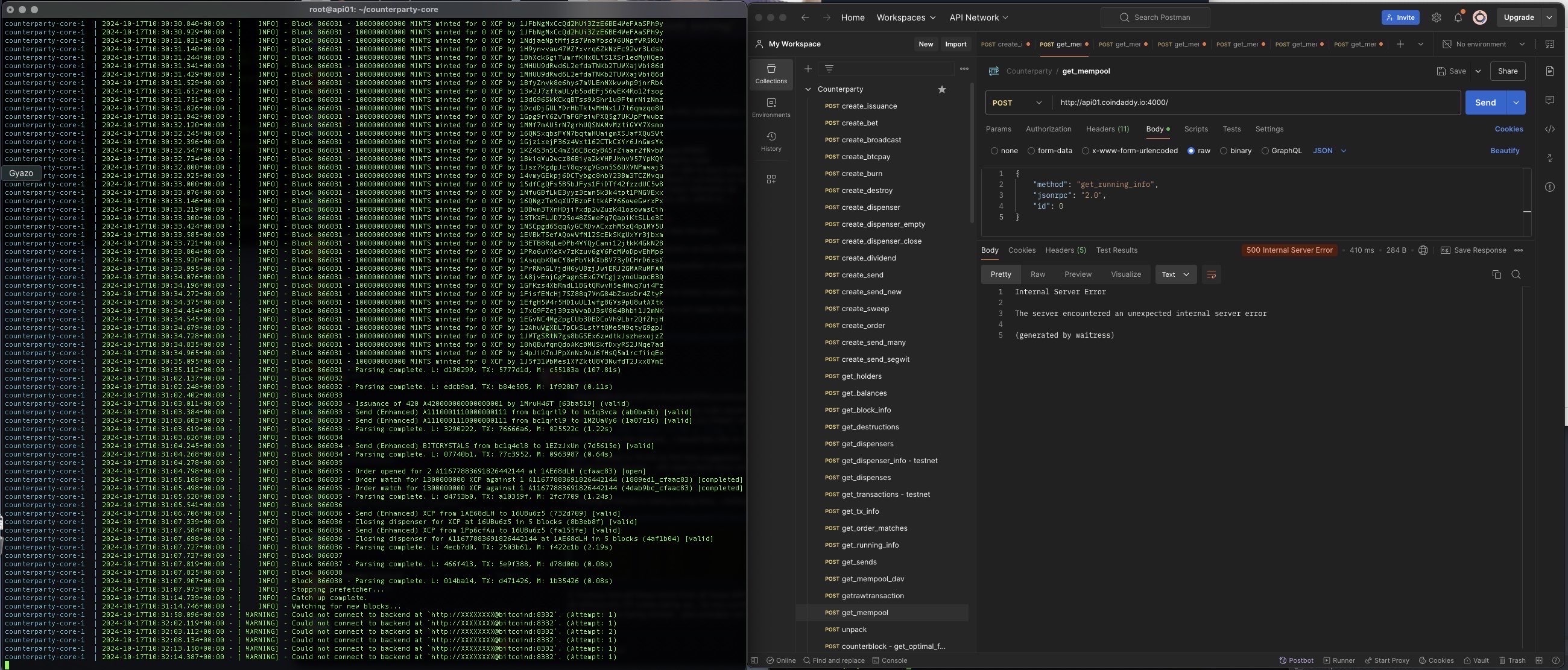The image size is (1568, 670).
Task: Open the user avatar menu
Action: (x=1480, y=17)
